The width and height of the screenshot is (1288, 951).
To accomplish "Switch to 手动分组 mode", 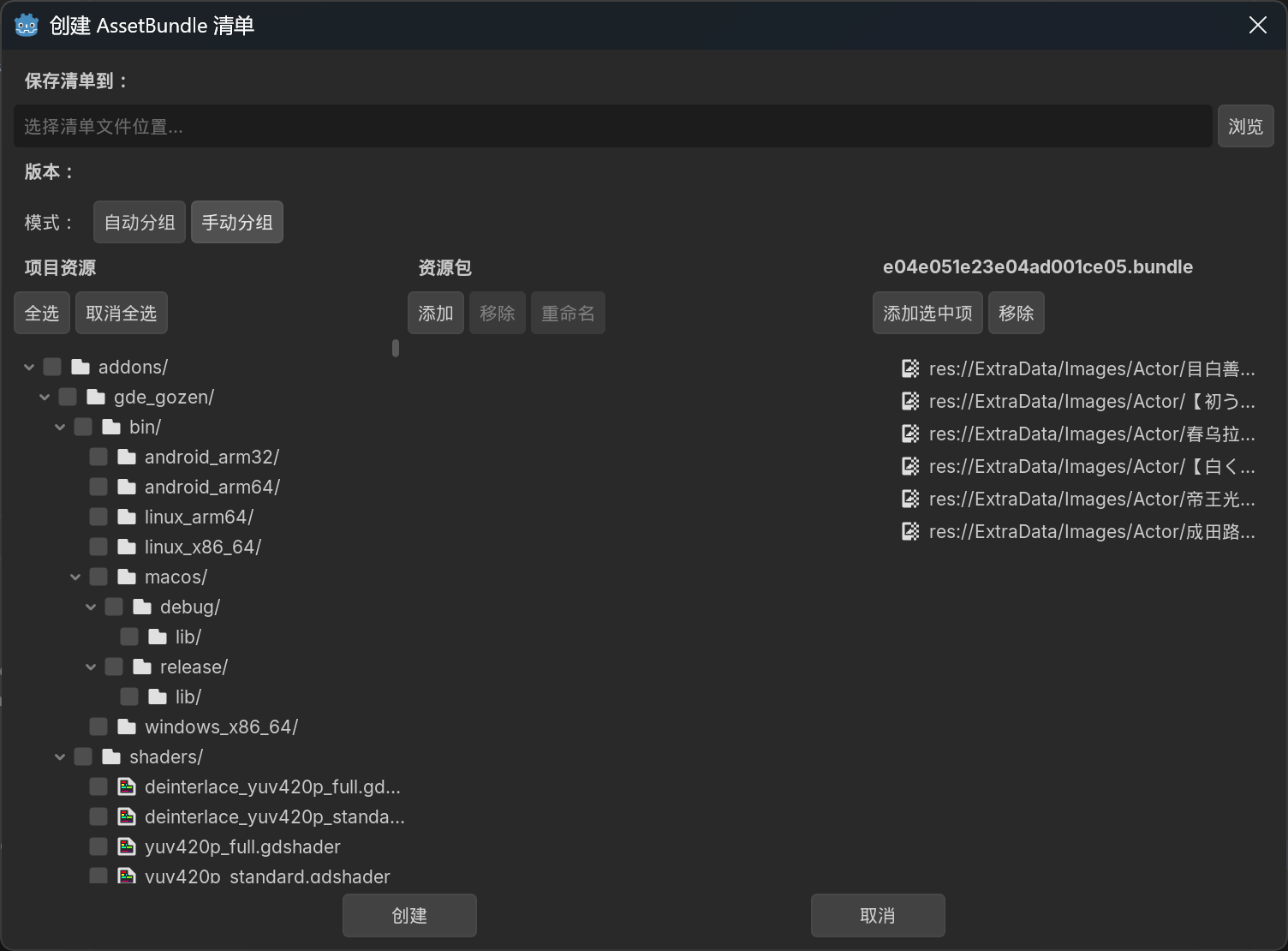I will point(237,223).
